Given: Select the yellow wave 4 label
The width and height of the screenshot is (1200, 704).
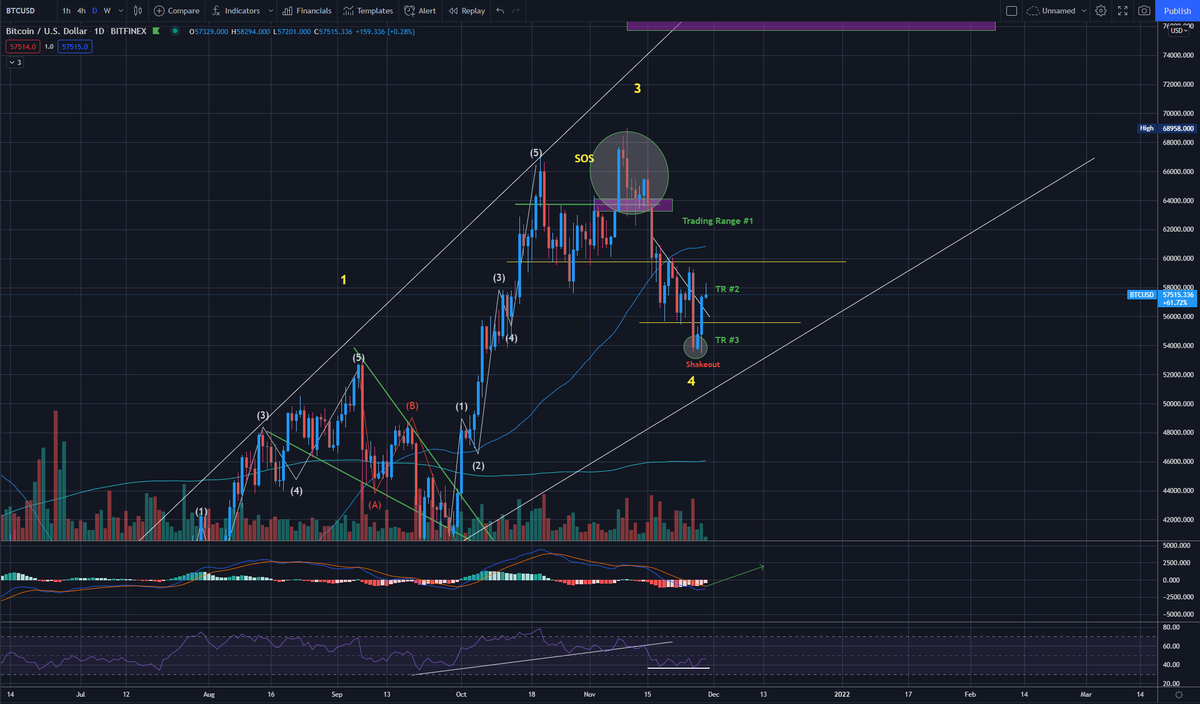Looking at the screenshot, I should click(x=691, y=381).
